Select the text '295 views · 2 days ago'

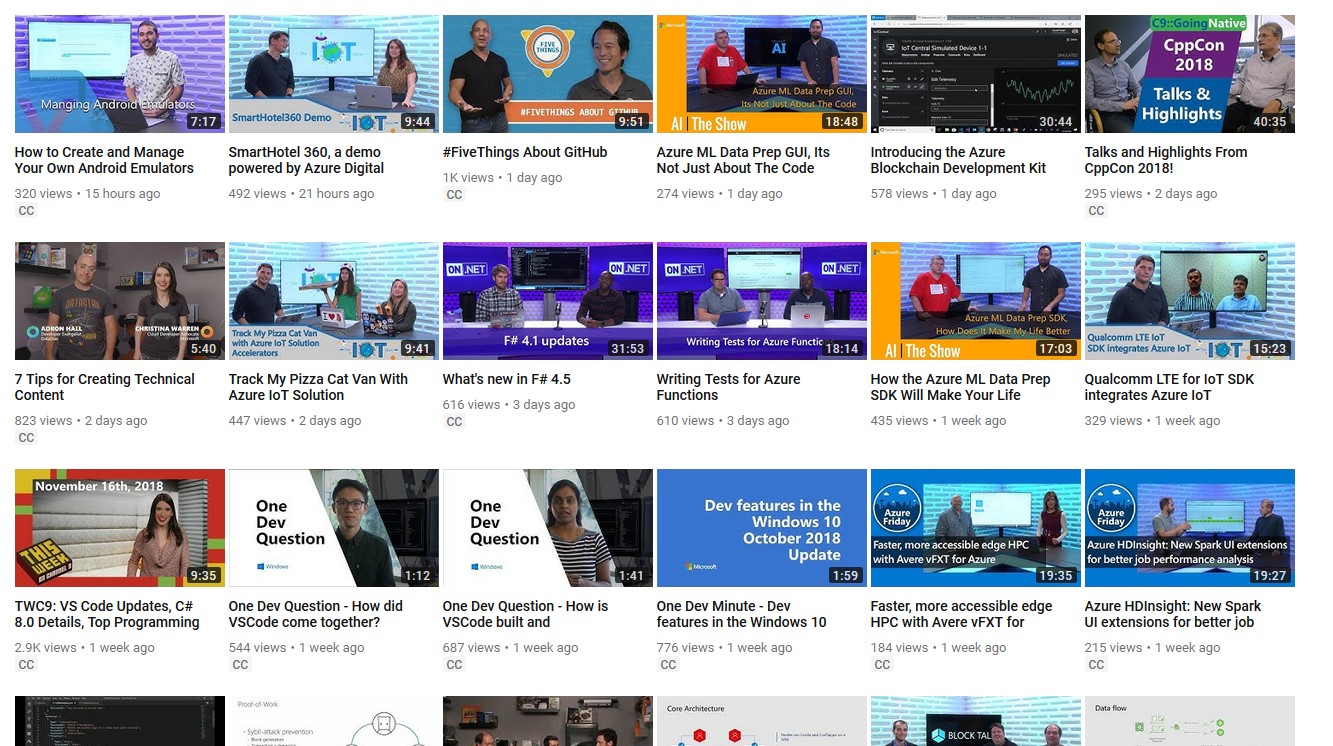1151,194
